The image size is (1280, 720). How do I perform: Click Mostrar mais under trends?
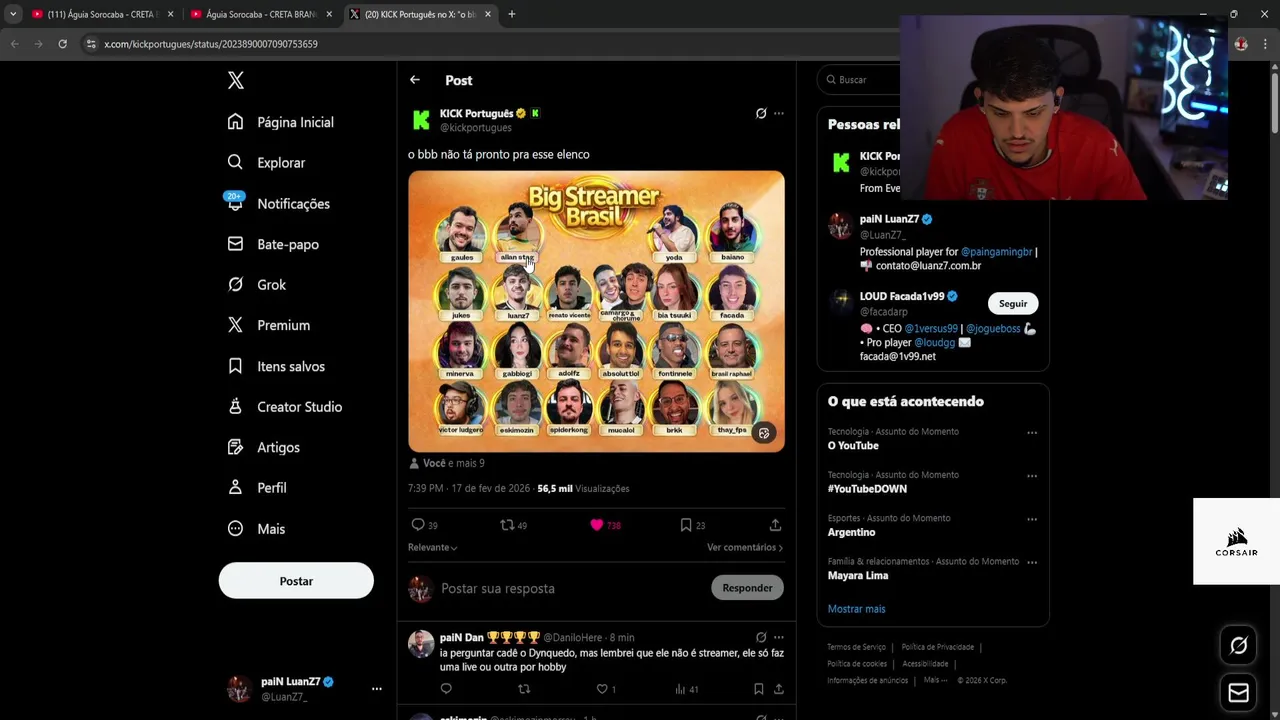(x=856, y=609)
